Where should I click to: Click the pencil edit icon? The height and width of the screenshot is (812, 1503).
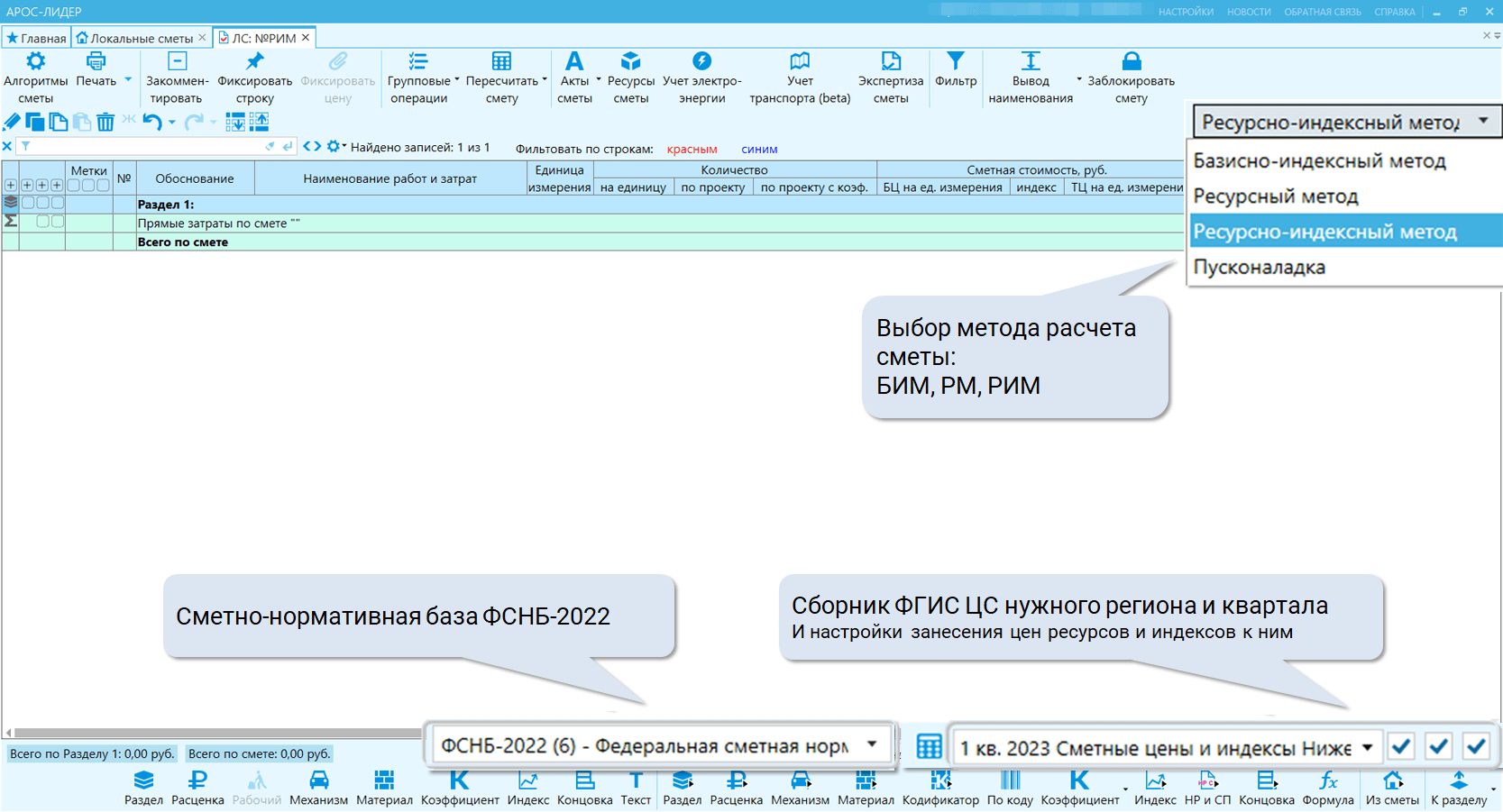coord(12,122)
